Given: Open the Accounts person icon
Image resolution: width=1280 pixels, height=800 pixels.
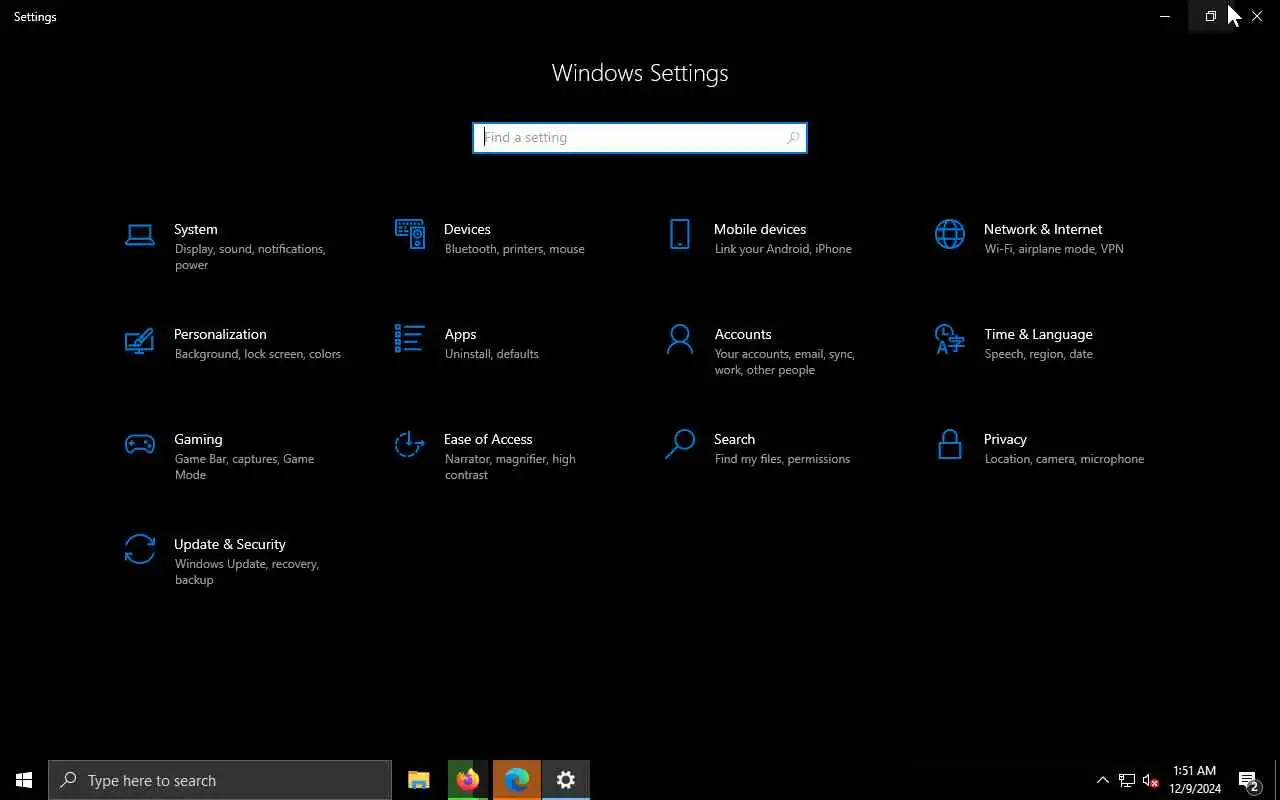Looking at the screenshot, I should tap(680, 339).
